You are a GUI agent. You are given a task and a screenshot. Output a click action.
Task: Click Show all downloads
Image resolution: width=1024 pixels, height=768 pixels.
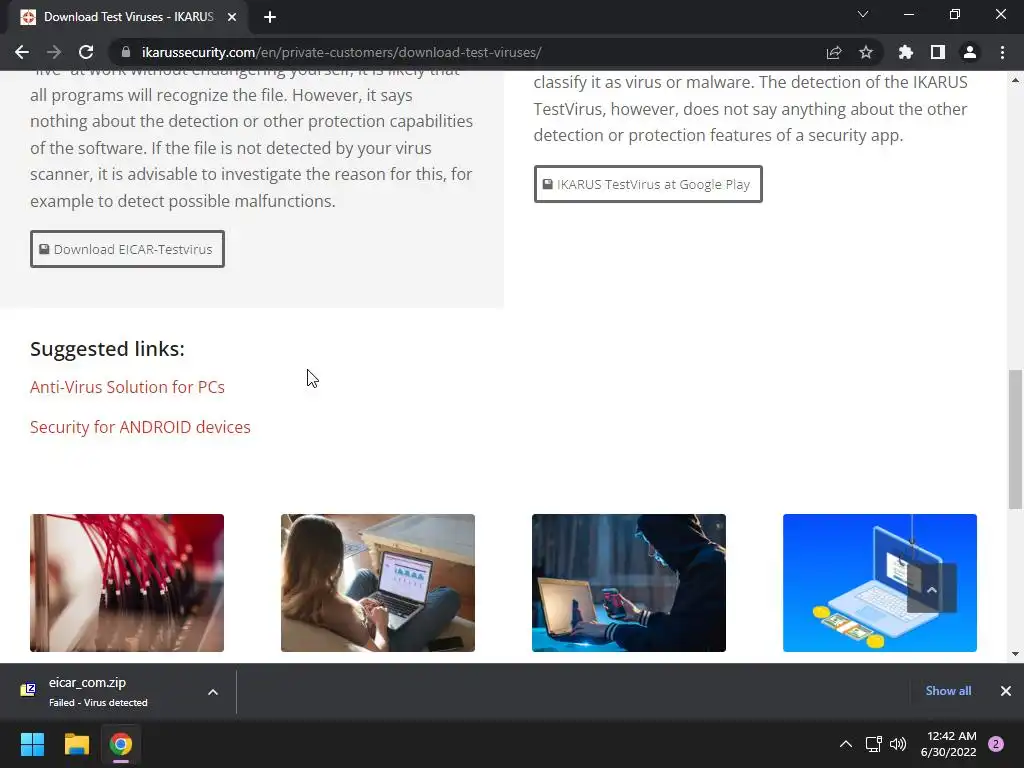[x=948, y=691]
